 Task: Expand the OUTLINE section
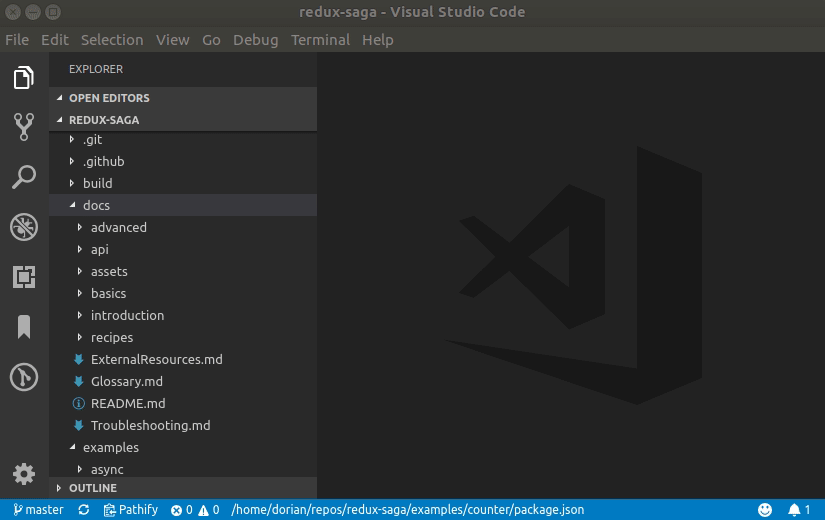(x=183, y=488)
